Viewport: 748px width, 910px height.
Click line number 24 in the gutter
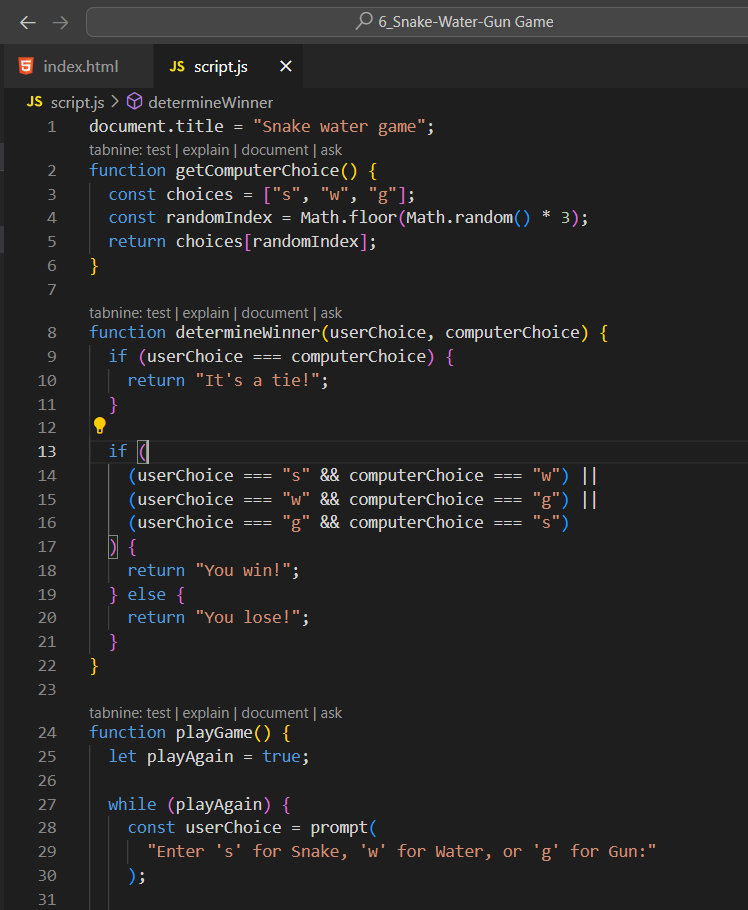click(47, 733)
